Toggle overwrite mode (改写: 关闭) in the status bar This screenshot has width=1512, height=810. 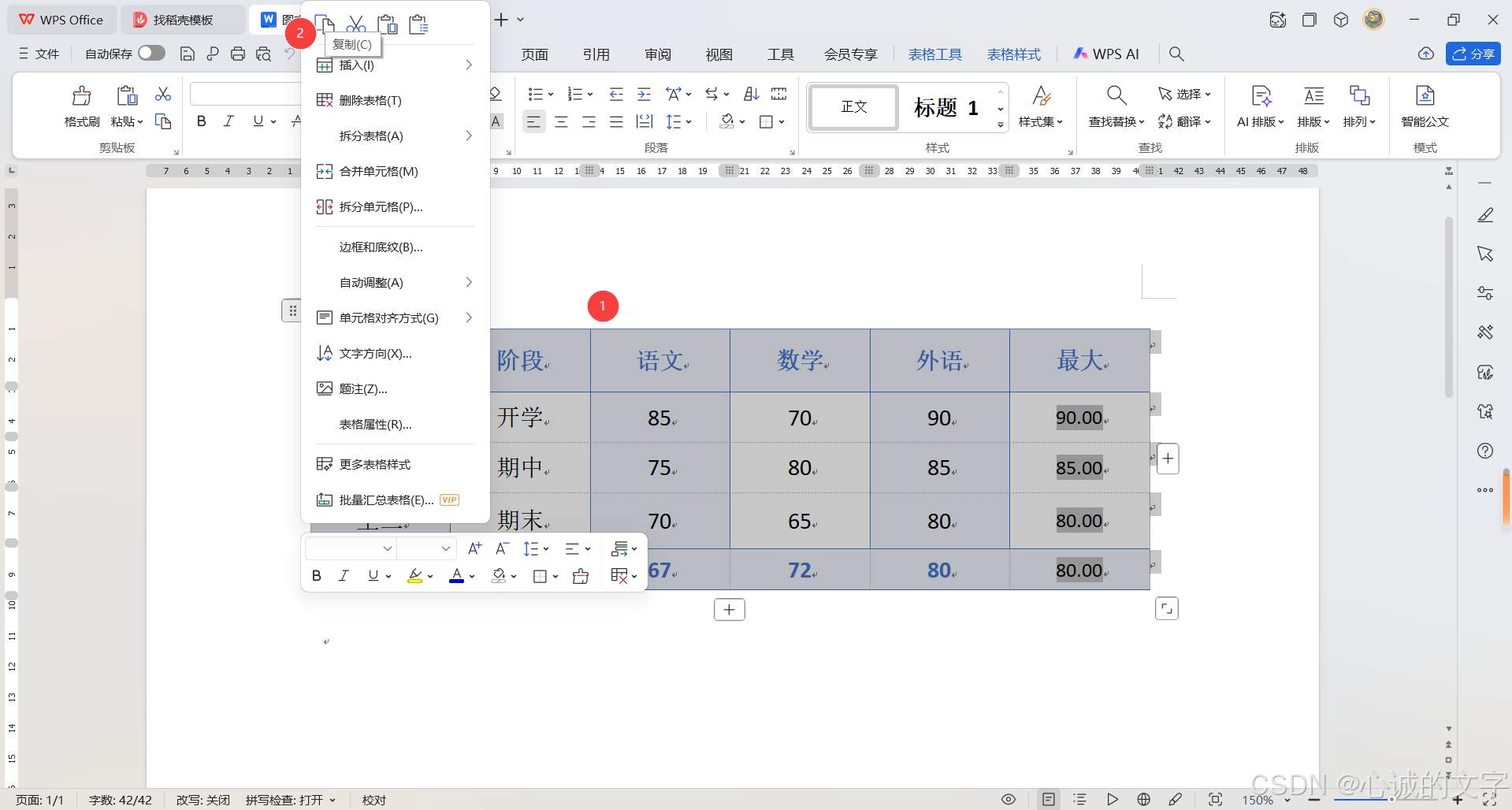click(202, 800)
